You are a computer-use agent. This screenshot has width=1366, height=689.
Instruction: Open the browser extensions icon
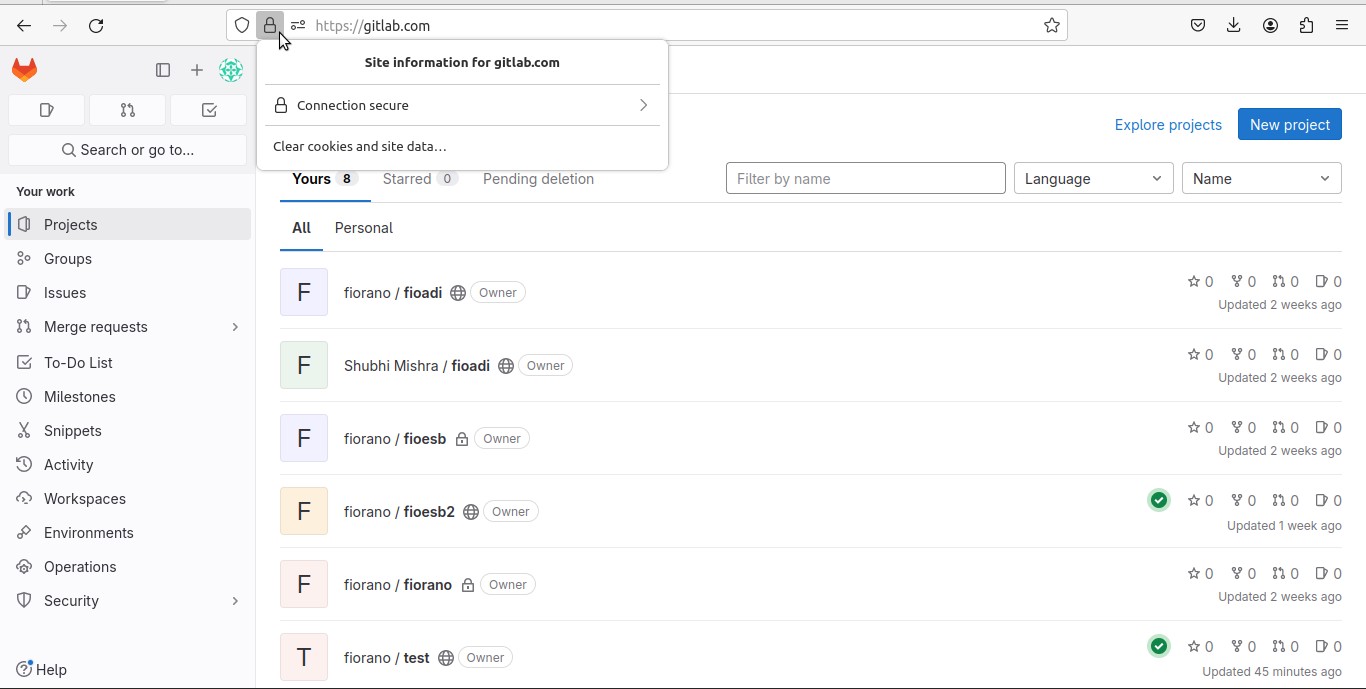click(1306, 26)
